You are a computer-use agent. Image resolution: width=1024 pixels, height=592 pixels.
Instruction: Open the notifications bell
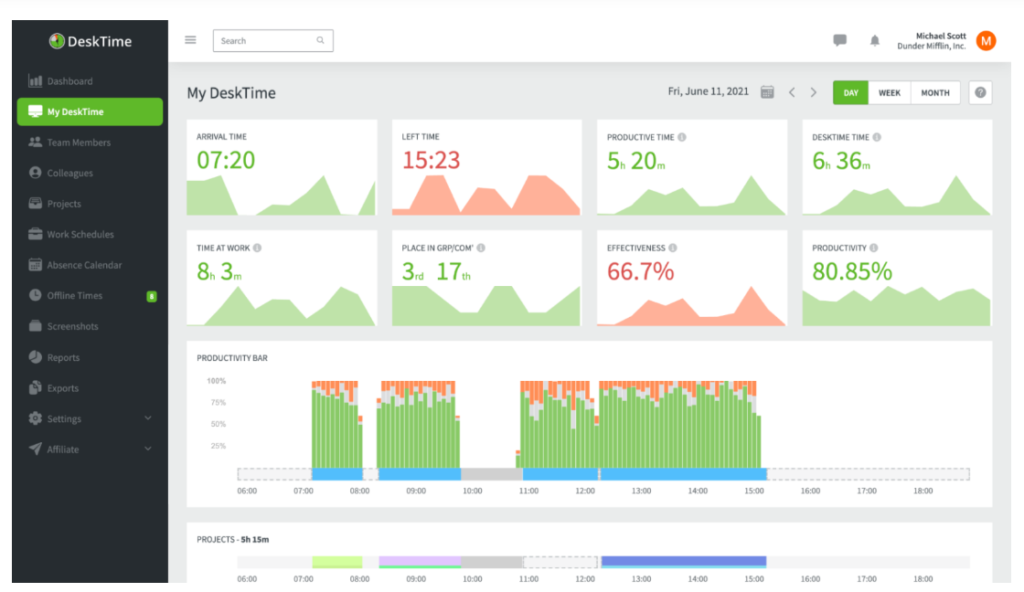tap(875, 41)
